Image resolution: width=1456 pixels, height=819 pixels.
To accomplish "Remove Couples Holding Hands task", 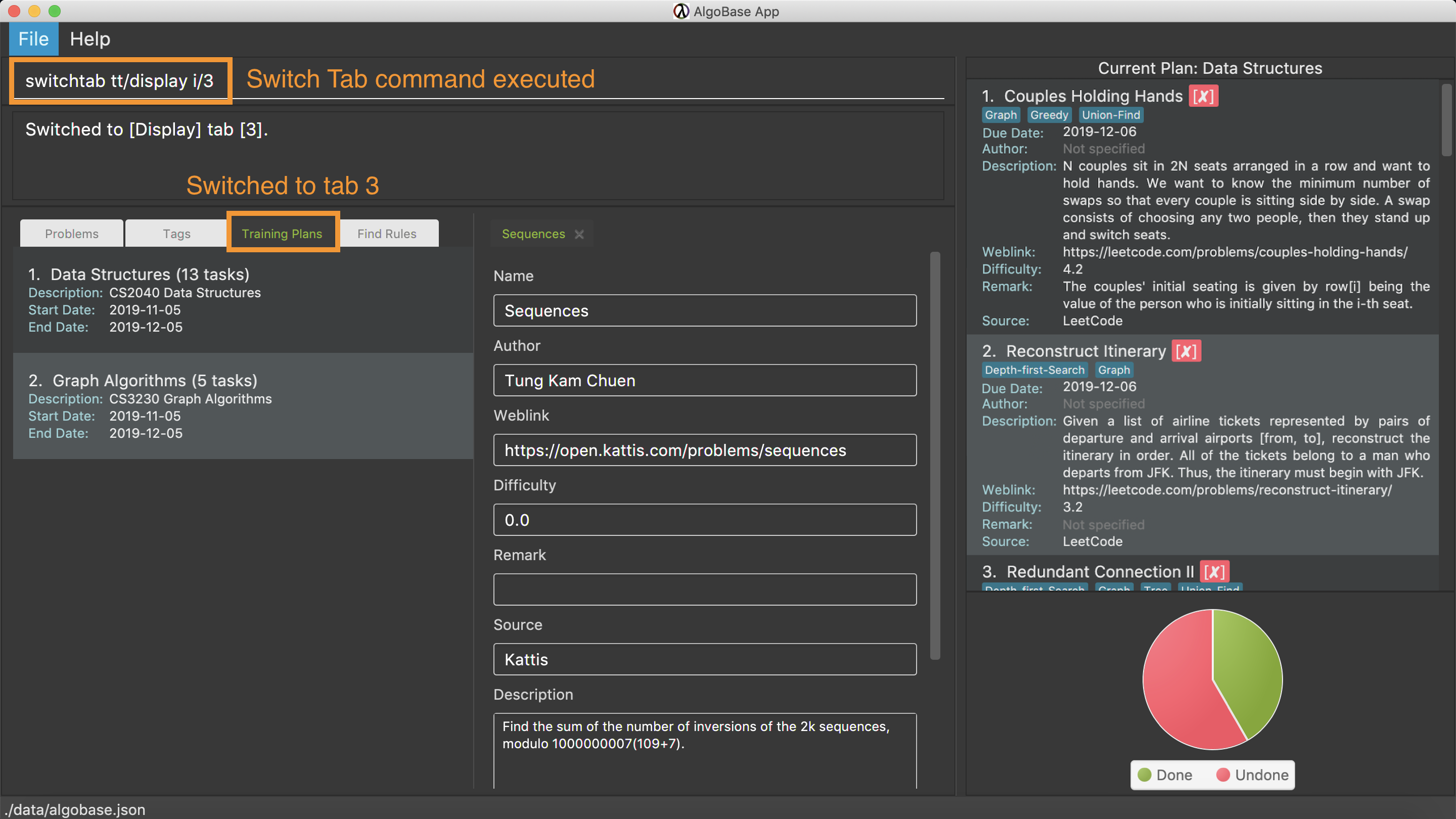I will (x=1200, y=96).
